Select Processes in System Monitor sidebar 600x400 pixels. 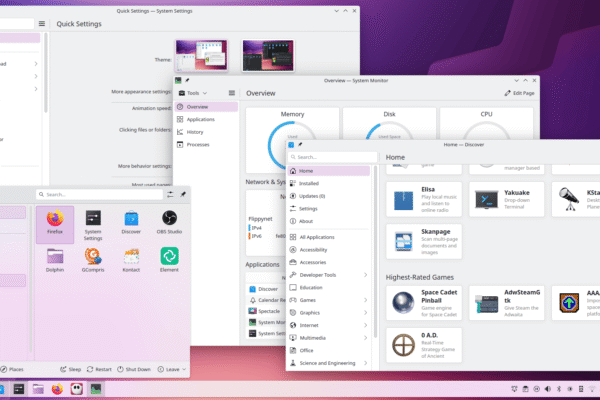[206, 145]
